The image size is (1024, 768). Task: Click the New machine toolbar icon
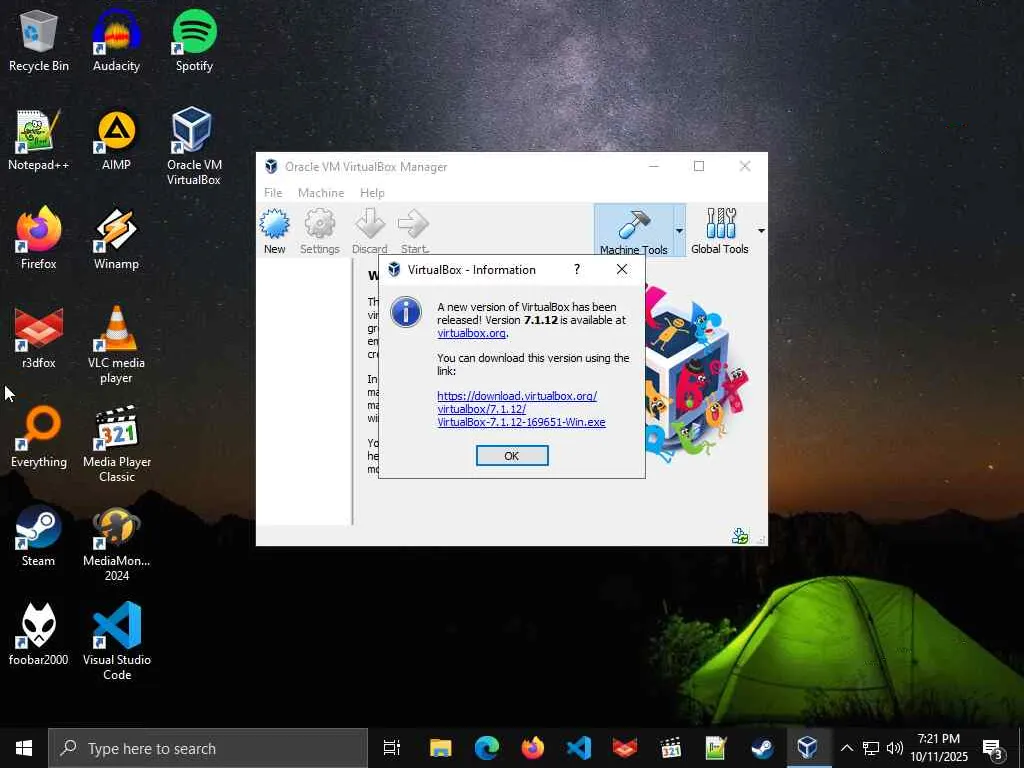coord(274,231)
